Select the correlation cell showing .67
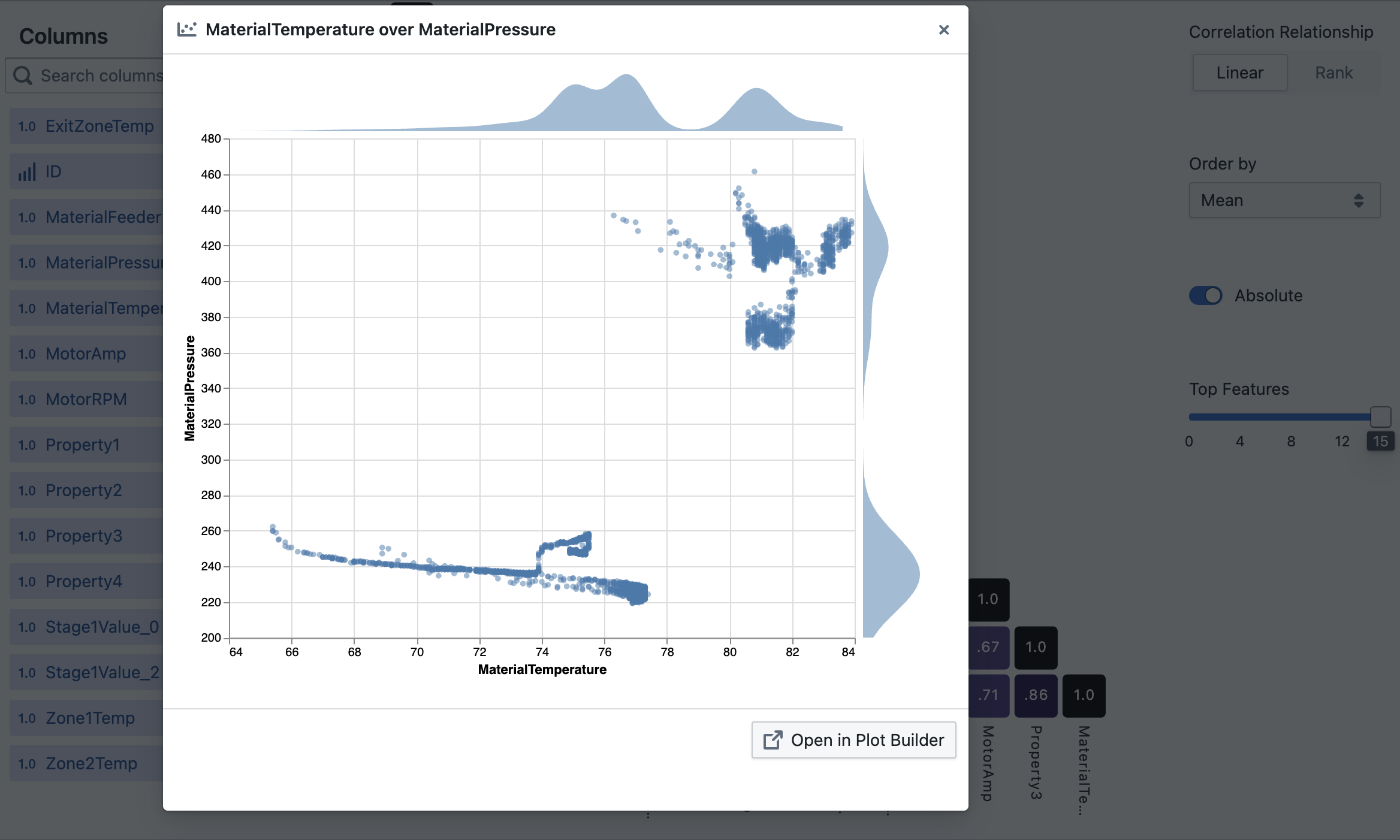Image resolution: width=1400 pixels, height=840 pixels. point(988,647)
